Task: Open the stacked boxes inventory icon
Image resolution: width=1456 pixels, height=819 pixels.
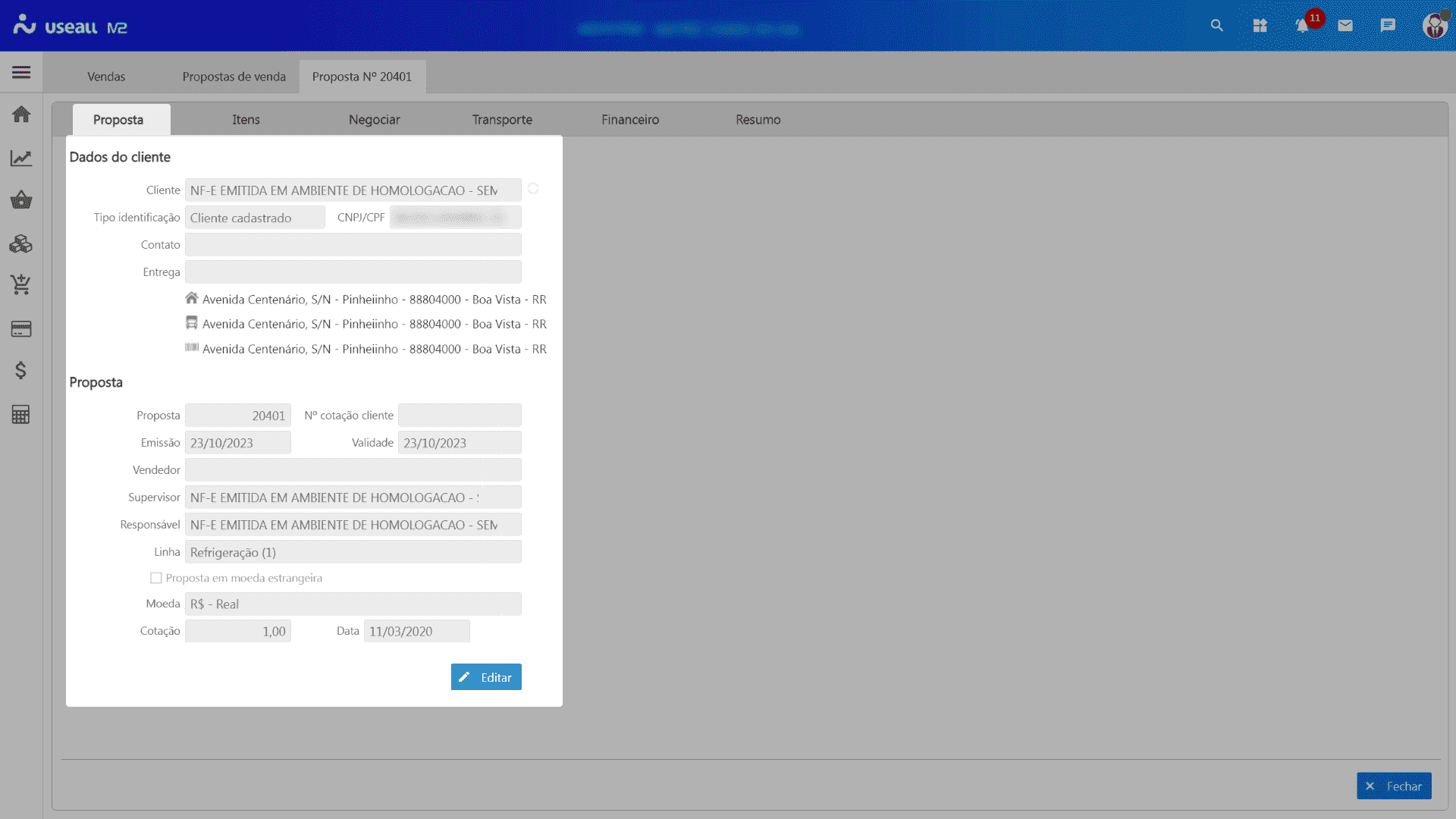Action: [21, 243]
